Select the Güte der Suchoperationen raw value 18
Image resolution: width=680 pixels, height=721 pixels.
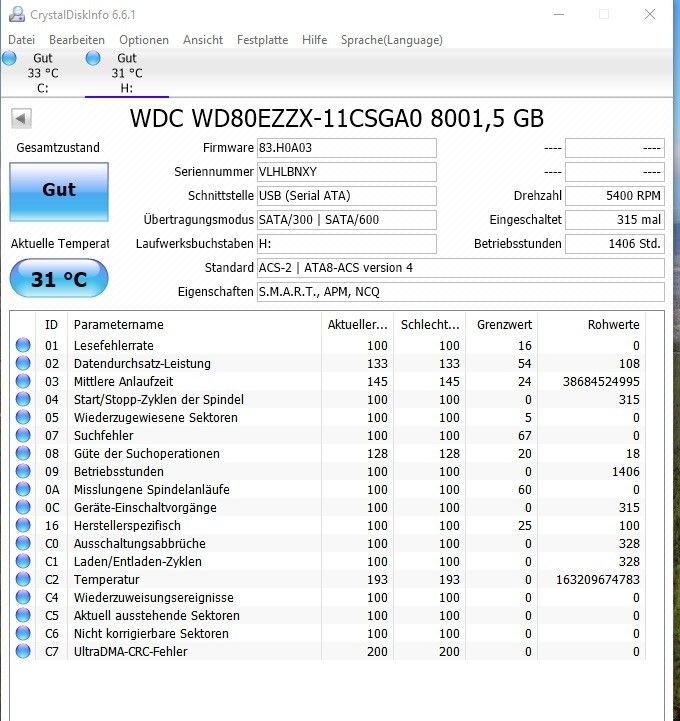[x=633, y=453]
